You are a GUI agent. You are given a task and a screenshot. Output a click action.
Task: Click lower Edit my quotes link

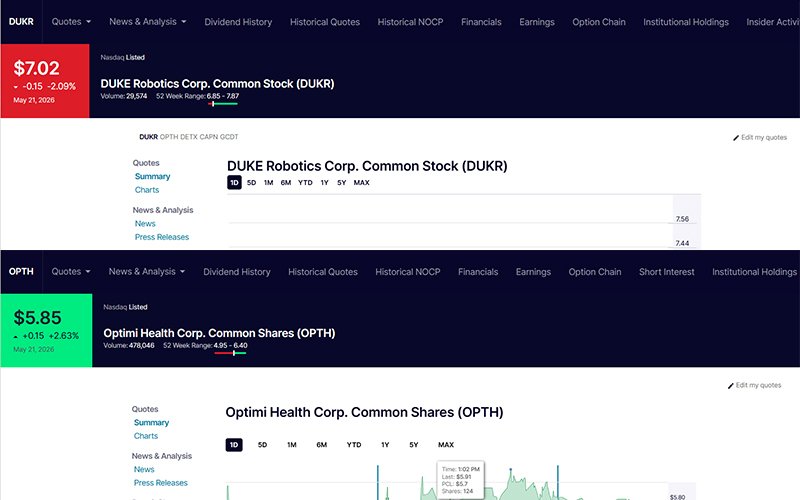point(758,385)
